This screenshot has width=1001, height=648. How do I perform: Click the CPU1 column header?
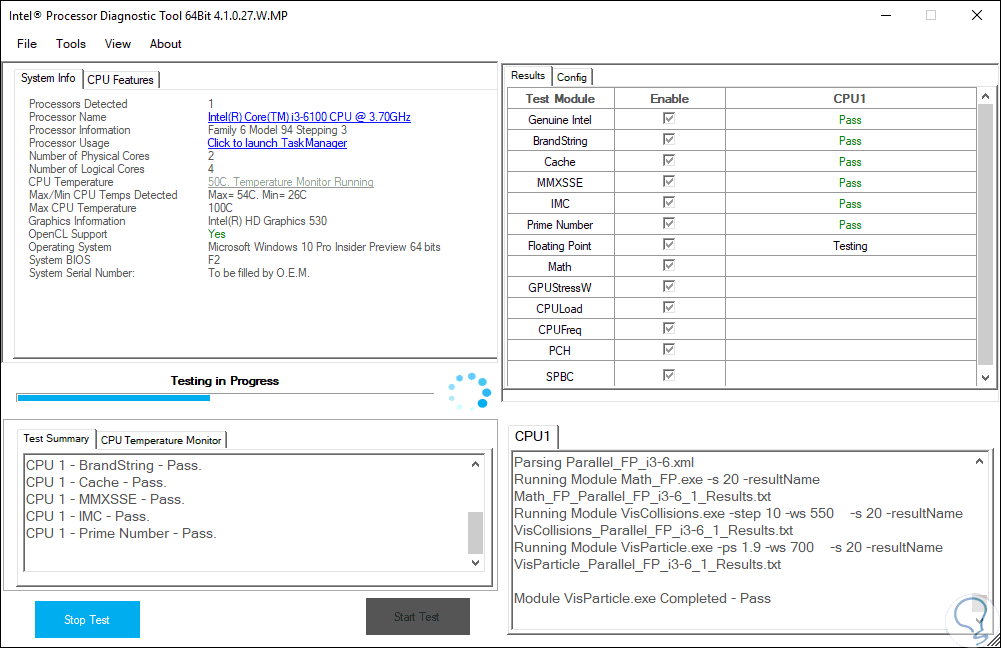850,98
